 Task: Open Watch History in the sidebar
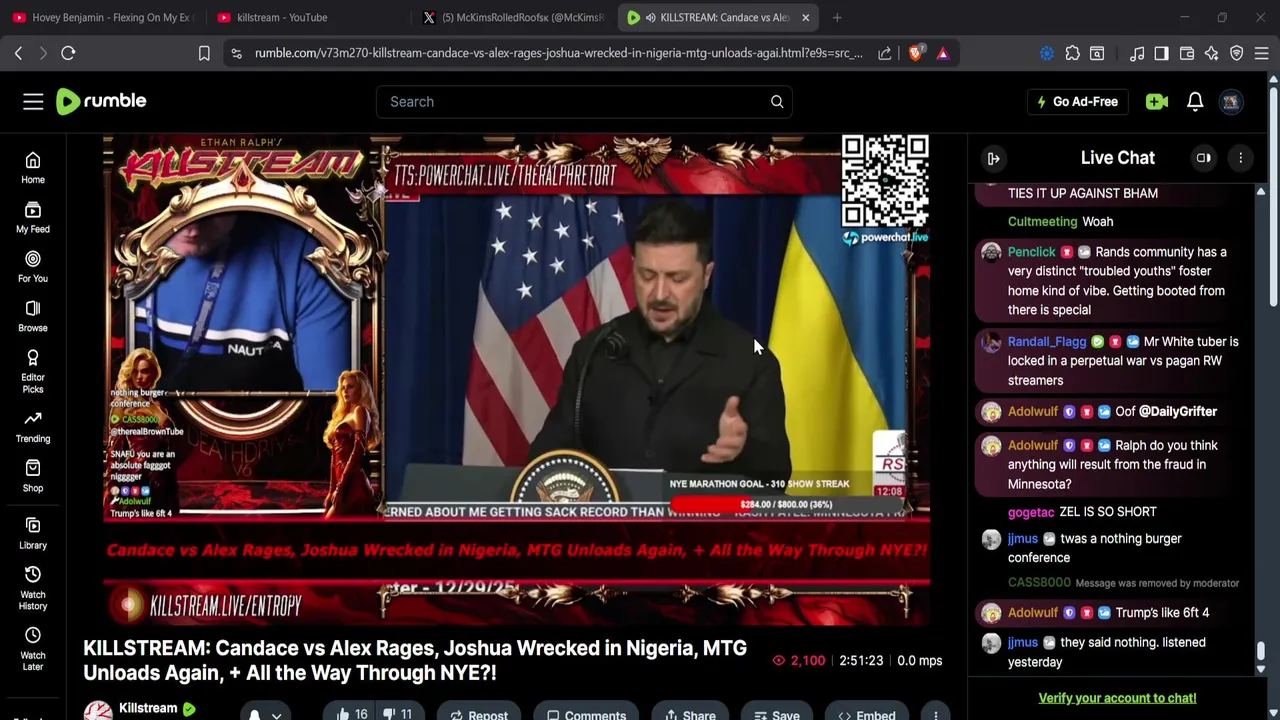[x=33, y=588]
